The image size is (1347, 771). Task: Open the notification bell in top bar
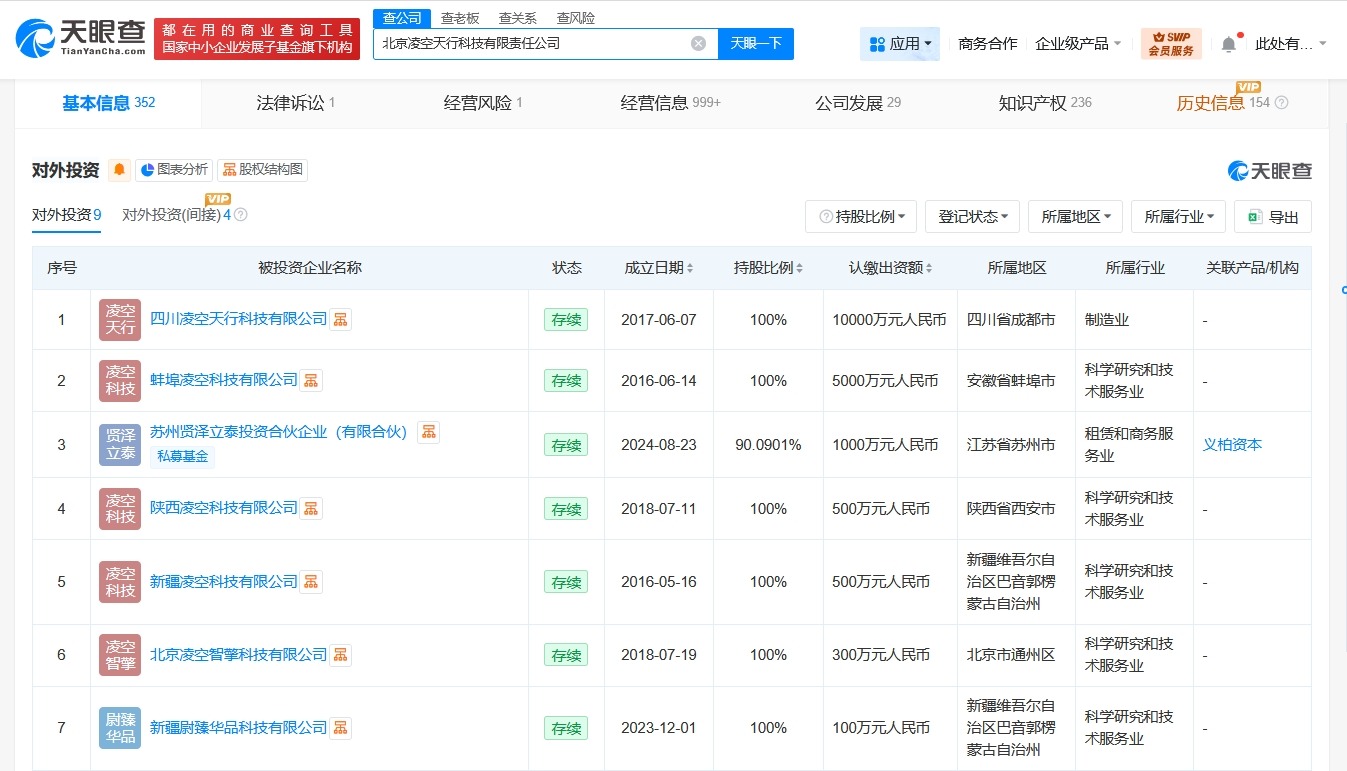[x=1228, y=43]
